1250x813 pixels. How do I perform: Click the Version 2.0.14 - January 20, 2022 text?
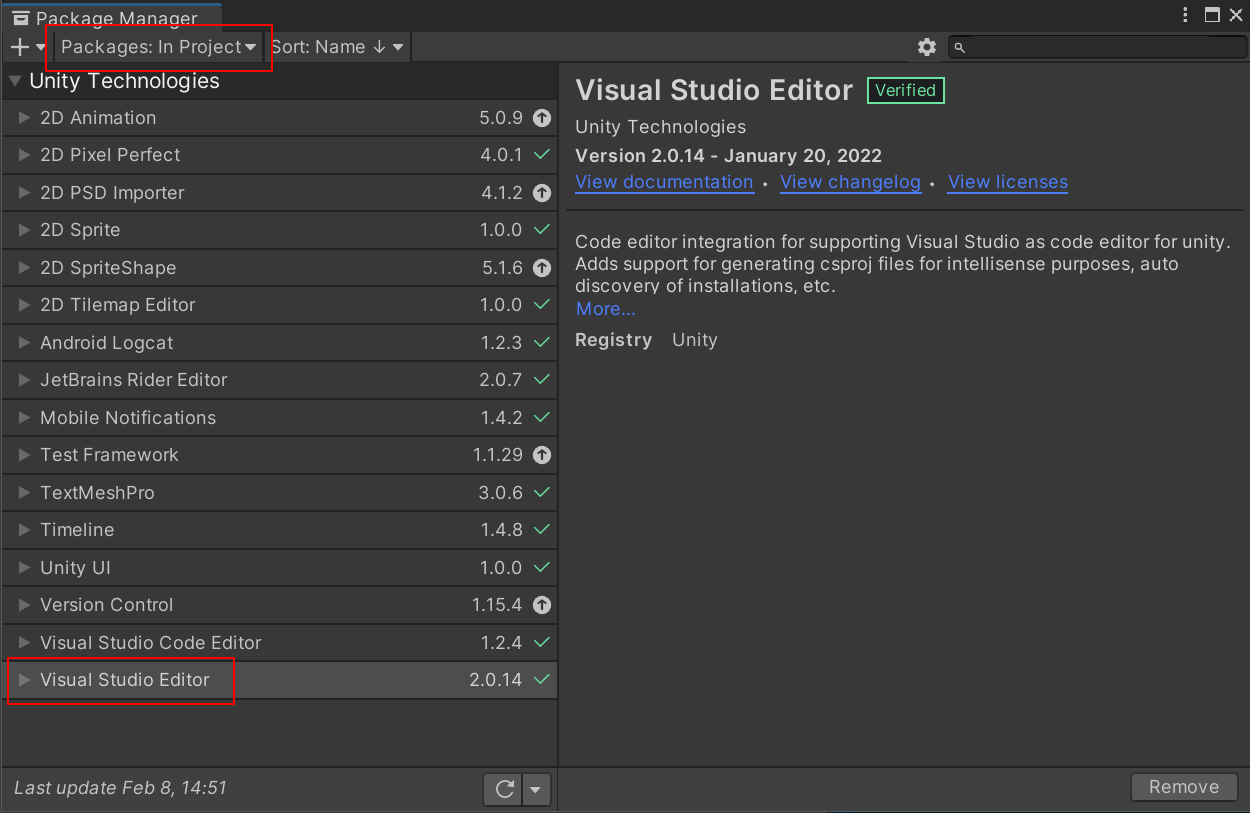pyautogui.click(x=728, y=156)
